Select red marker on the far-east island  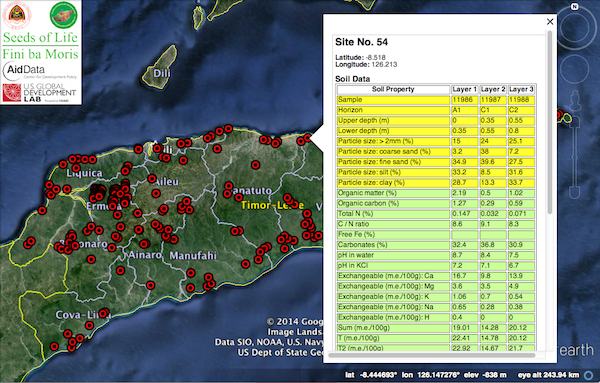(559, 114)
